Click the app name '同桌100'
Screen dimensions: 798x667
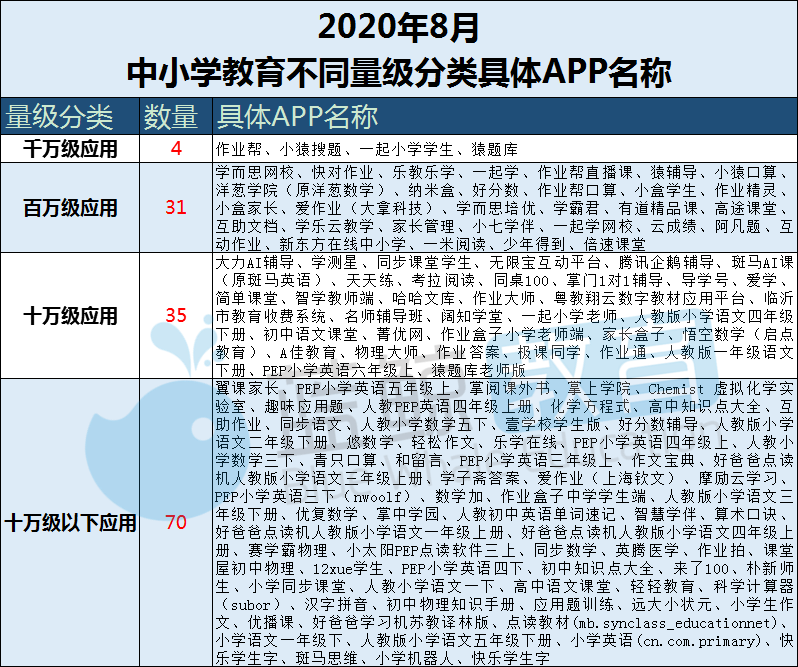pos(521,280)
